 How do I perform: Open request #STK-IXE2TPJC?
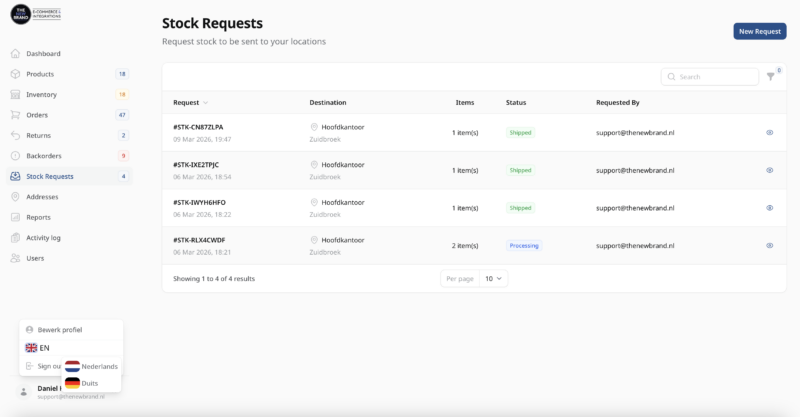196,165
